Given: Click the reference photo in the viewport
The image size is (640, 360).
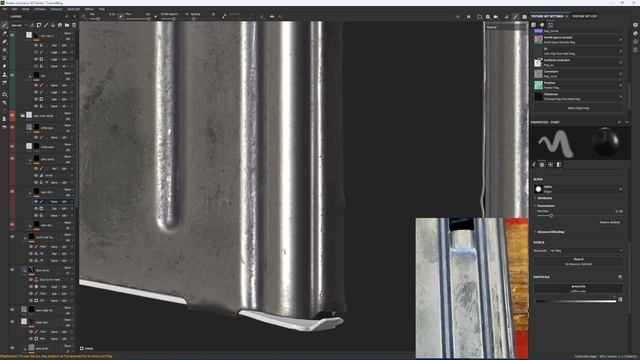Looking at the screenshot, I should pyautogui.click(x=472, y=287).
